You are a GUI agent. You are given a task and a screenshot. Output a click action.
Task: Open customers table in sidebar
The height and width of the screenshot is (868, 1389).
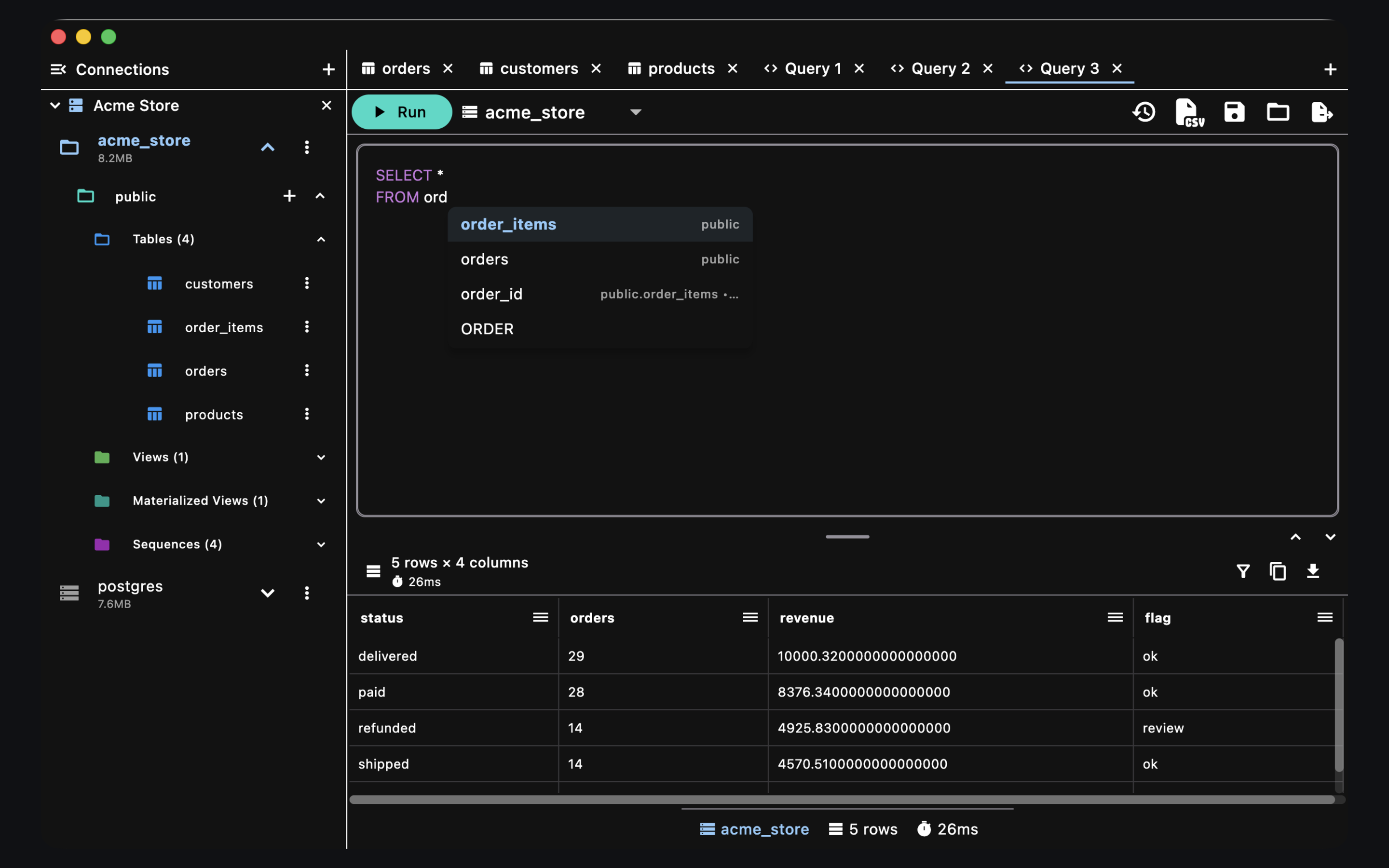point(218,284)
